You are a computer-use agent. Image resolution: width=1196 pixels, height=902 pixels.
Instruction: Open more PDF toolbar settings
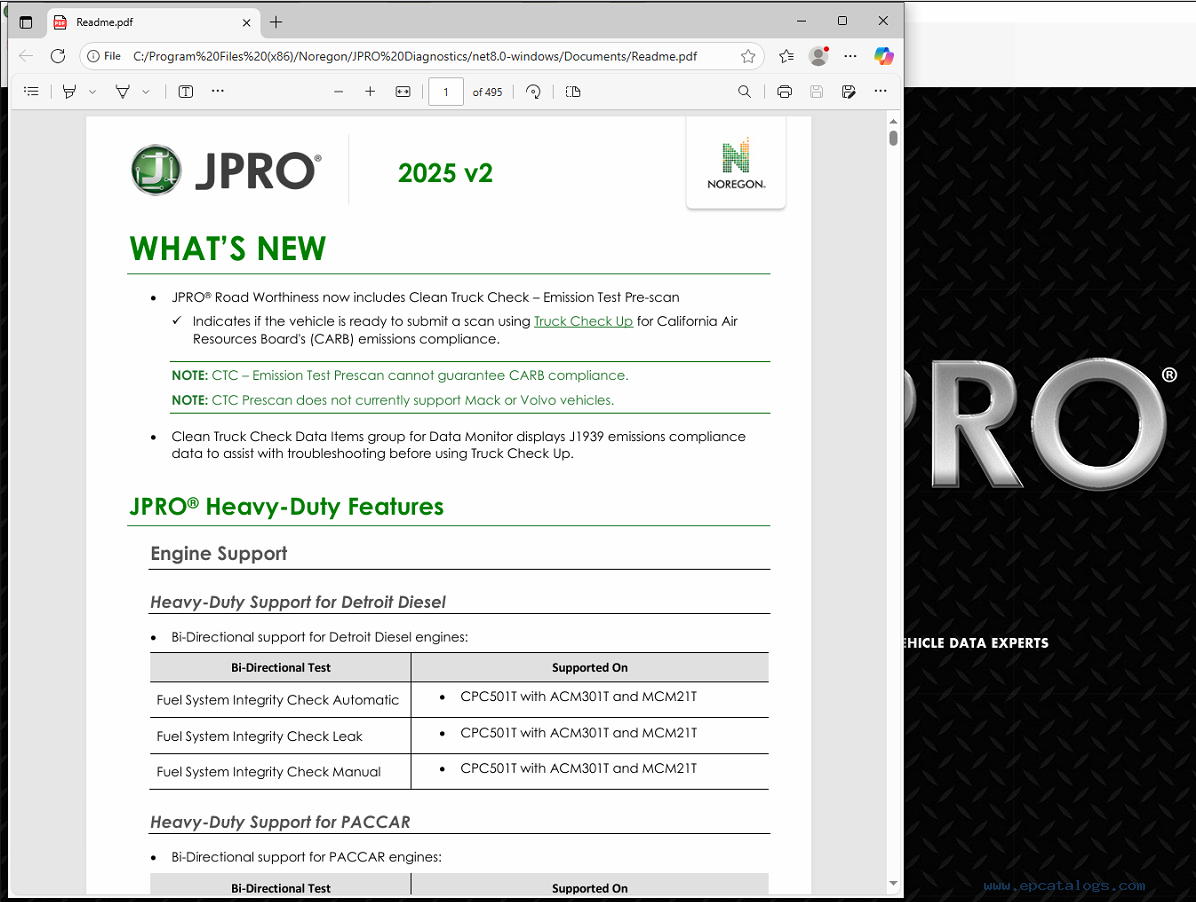coord(880,91)
